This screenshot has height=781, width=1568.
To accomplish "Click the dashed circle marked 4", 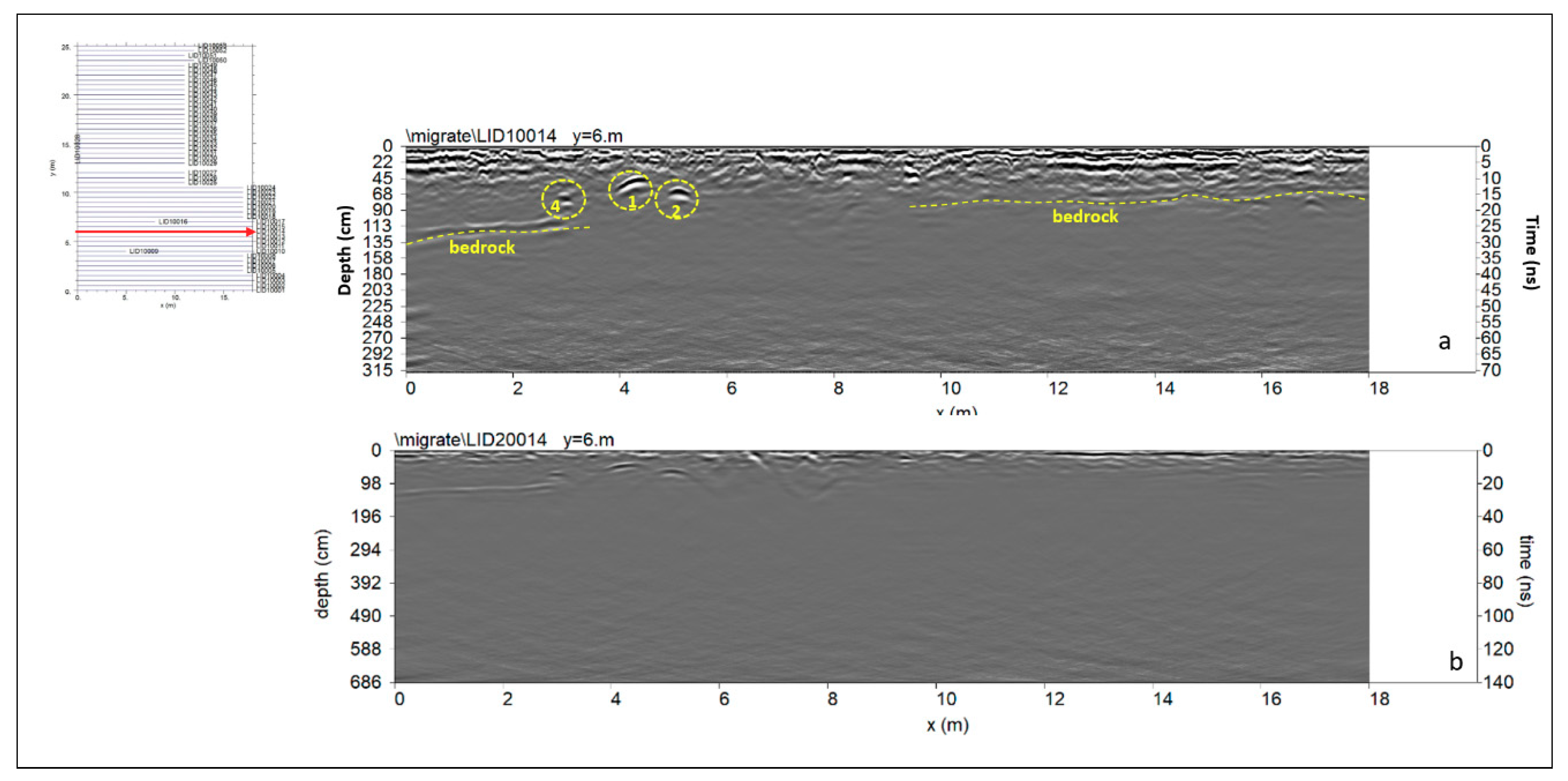I will coord(563,199).
